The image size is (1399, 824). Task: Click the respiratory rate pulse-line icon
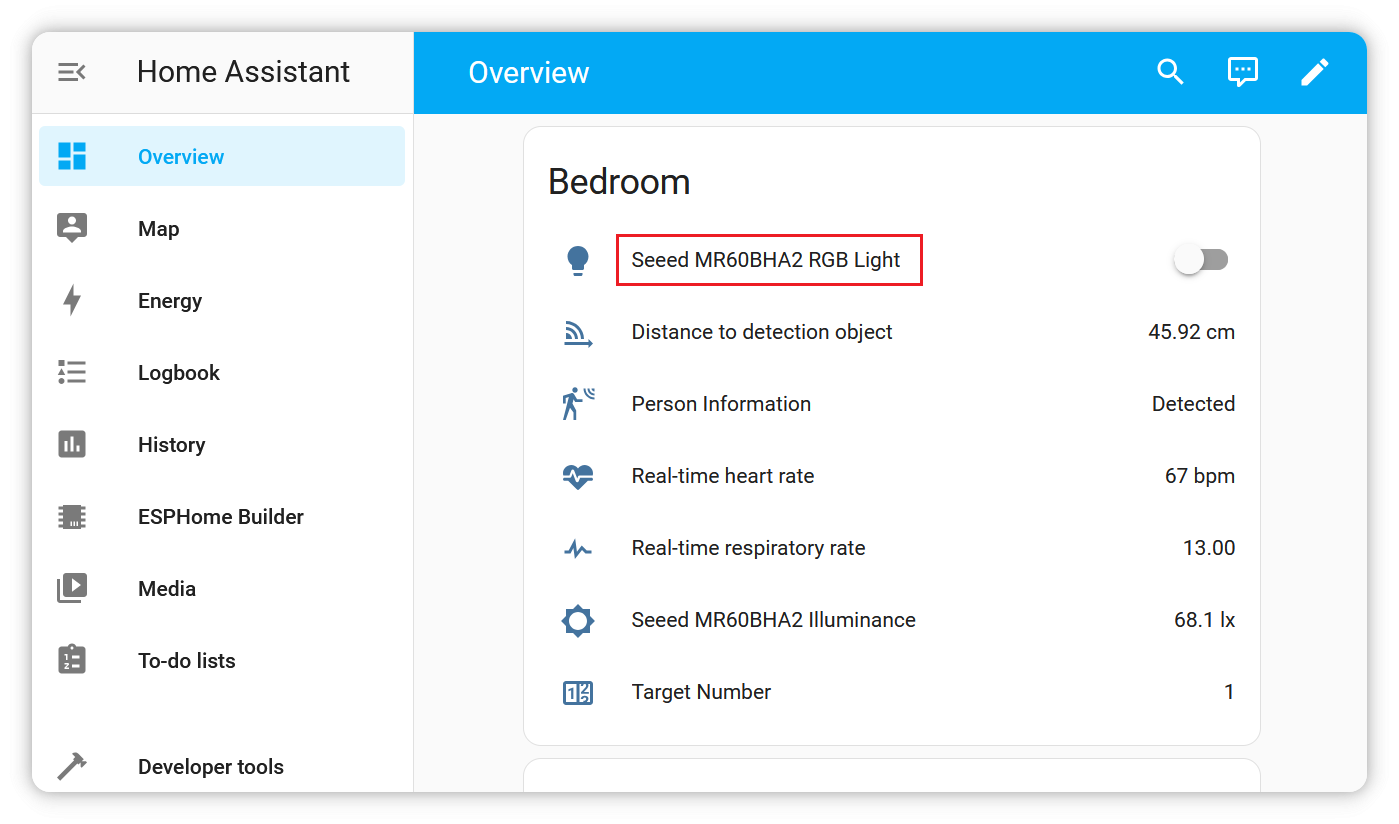coord(578,548)
